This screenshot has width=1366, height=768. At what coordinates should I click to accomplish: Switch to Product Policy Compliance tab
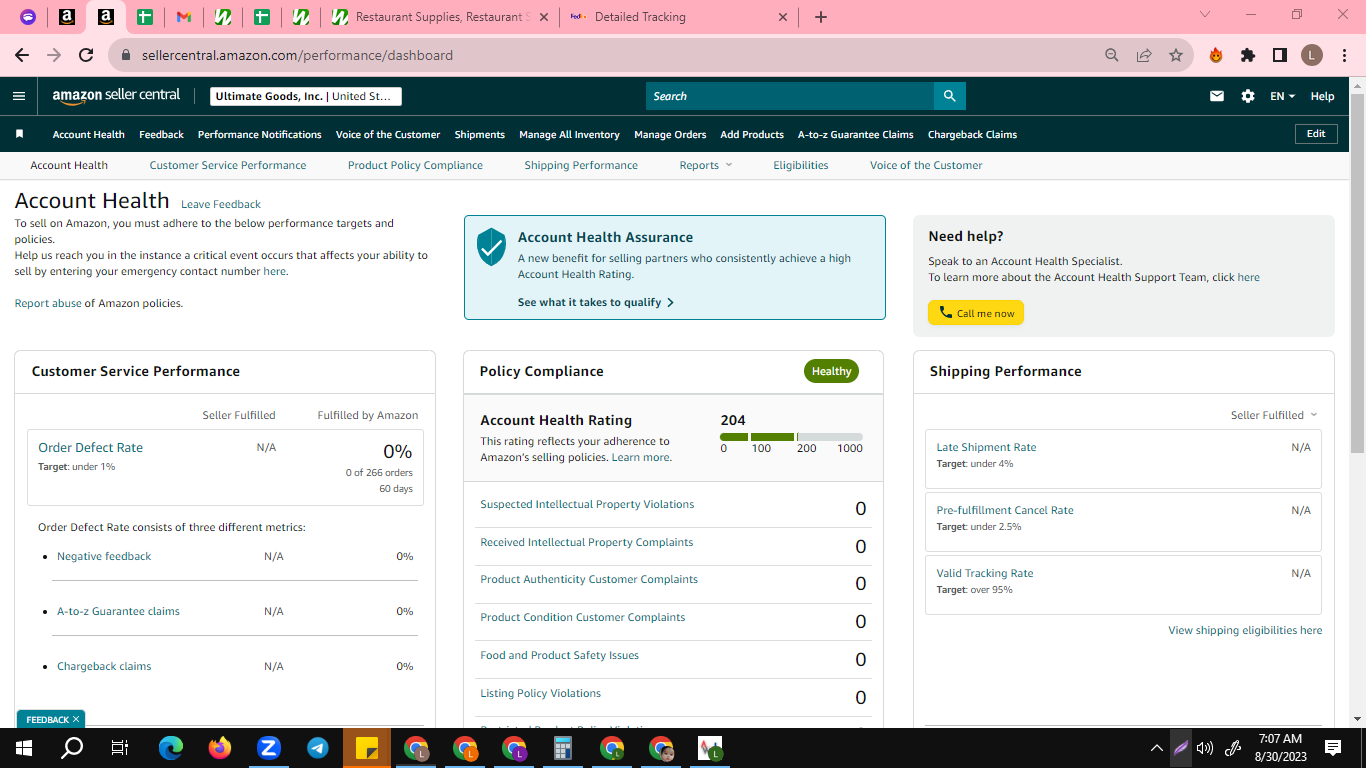tap(415, 165)
